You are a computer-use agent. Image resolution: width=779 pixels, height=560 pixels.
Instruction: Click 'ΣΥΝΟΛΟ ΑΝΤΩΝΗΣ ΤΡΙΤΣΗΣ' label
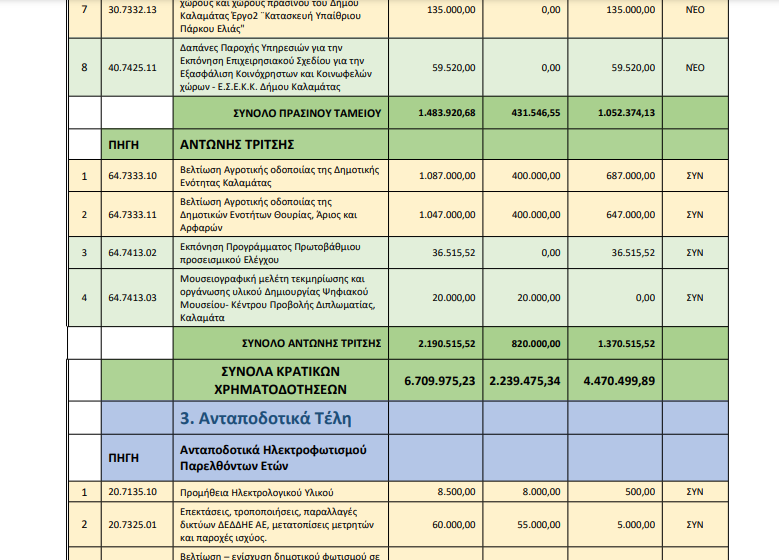312,343
